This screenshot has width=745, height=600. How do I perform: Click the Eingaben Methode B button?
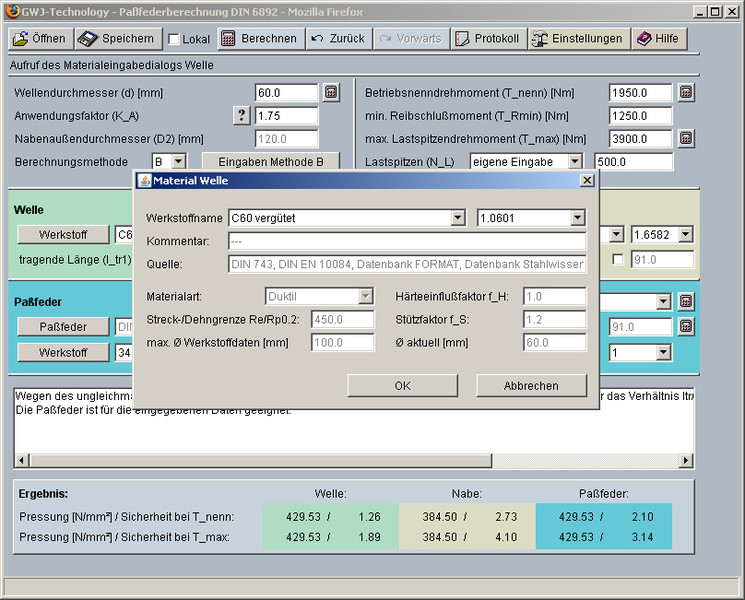click(270, 161)
